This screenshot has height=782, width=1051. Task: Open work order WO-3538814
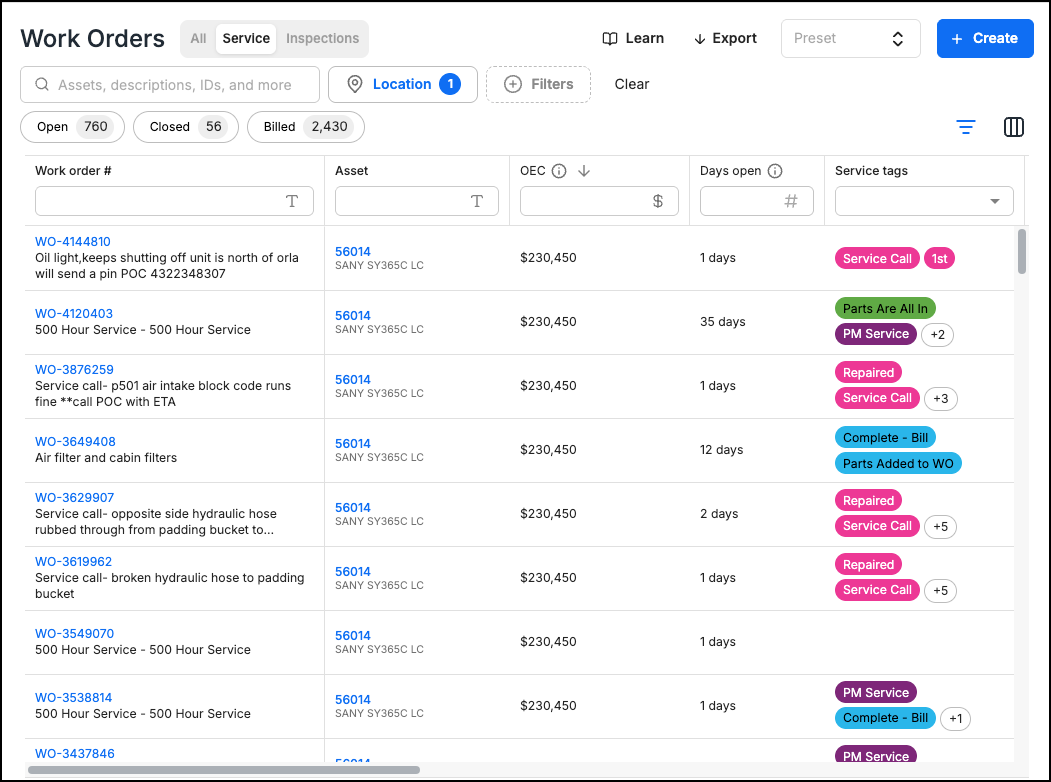point(73,698)
